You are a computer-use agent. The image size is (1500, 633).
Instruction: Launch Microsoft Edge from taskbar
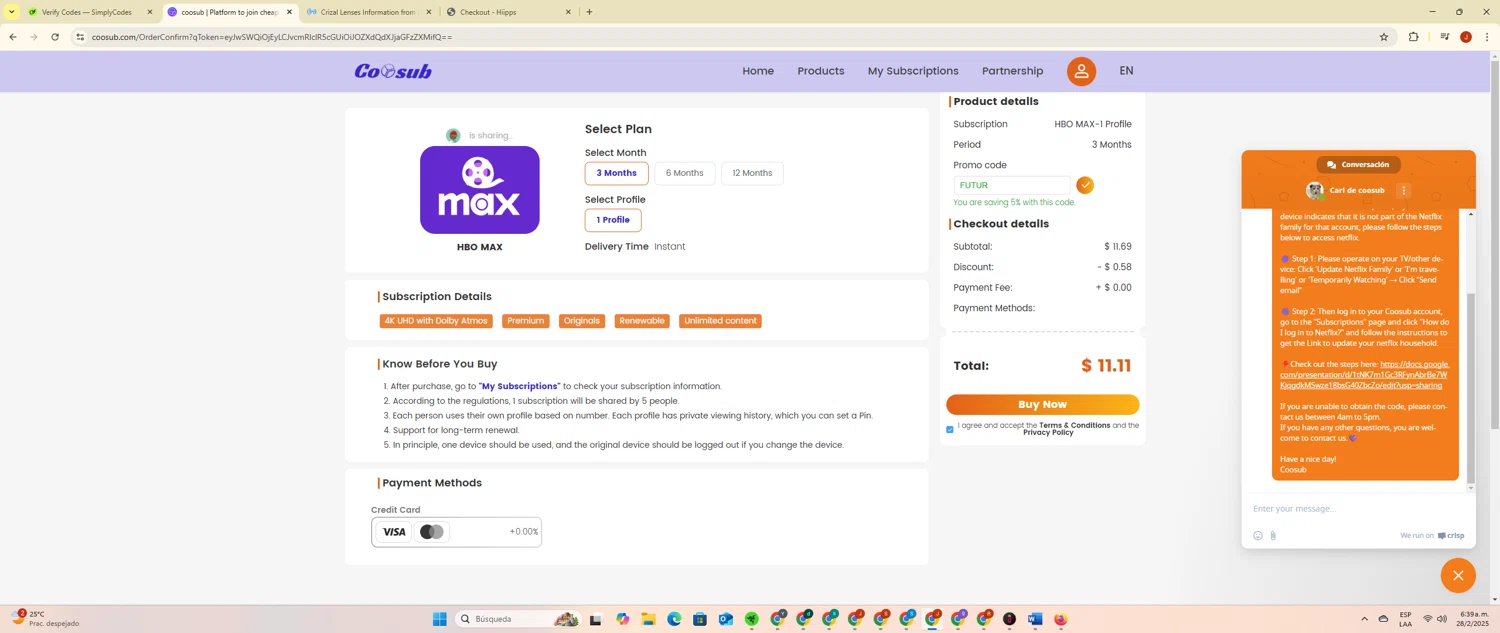click(674, 619)
